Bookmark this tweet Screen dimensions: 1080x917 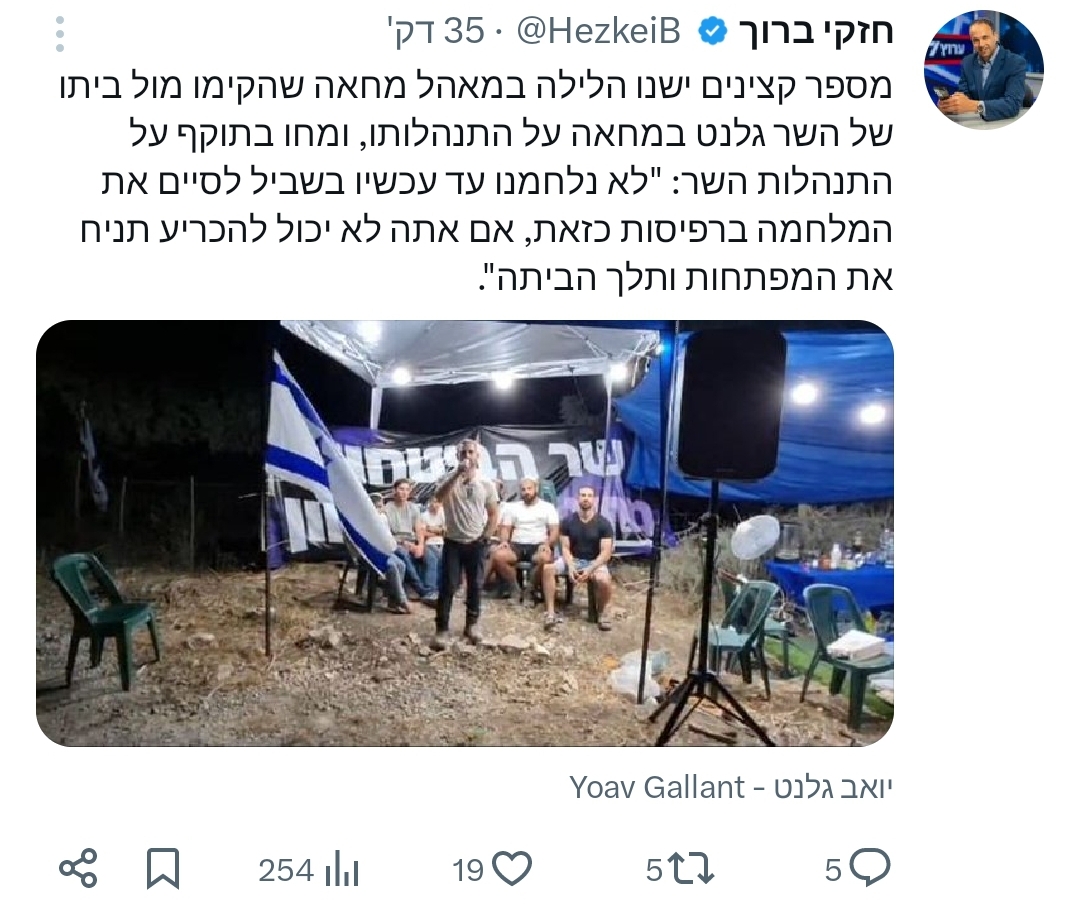point(163,869)
